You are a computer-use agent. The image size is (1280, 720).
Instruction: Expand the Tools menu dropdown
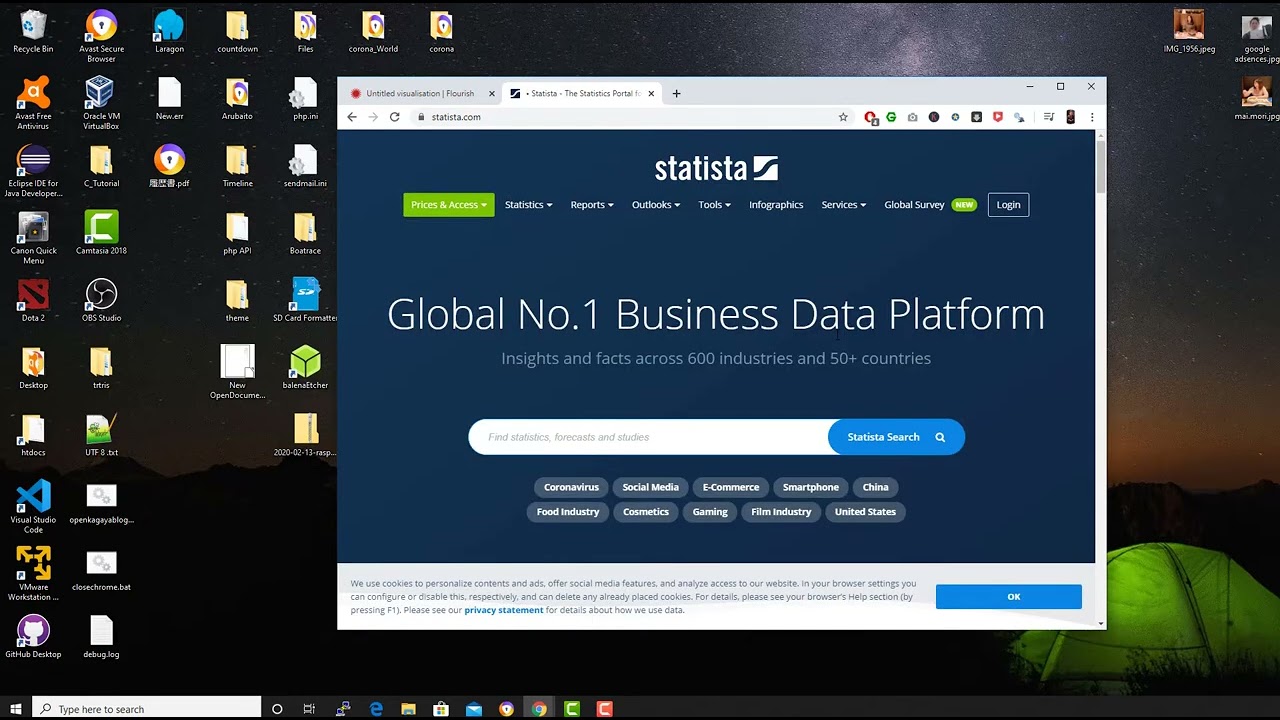715,205
